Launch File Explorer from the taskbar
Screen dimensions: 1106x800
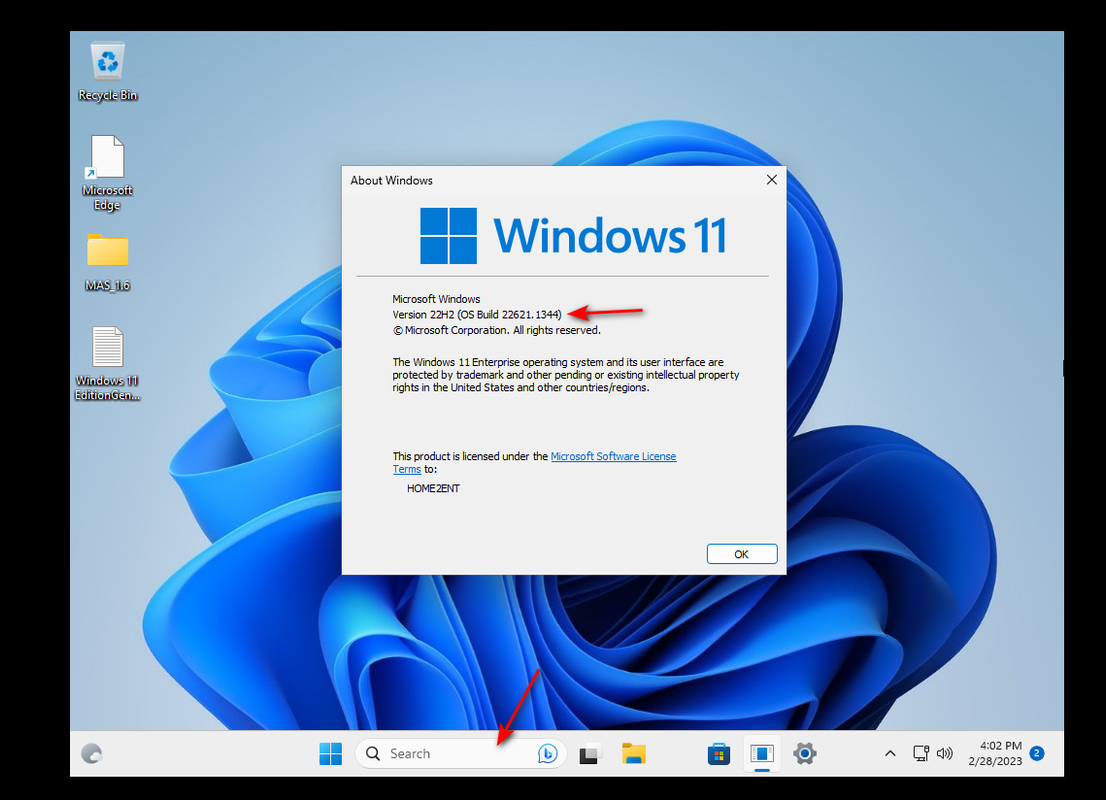(x=633, y=753)
